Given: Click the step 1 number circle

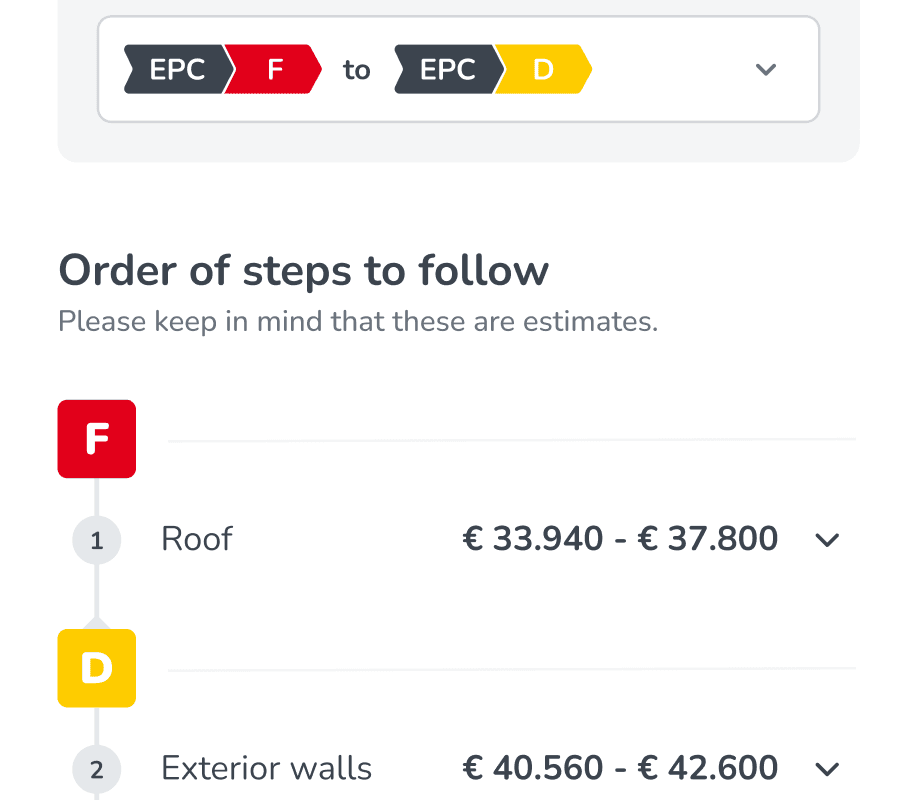Looking at the screenshot, I should click(97, 541).
